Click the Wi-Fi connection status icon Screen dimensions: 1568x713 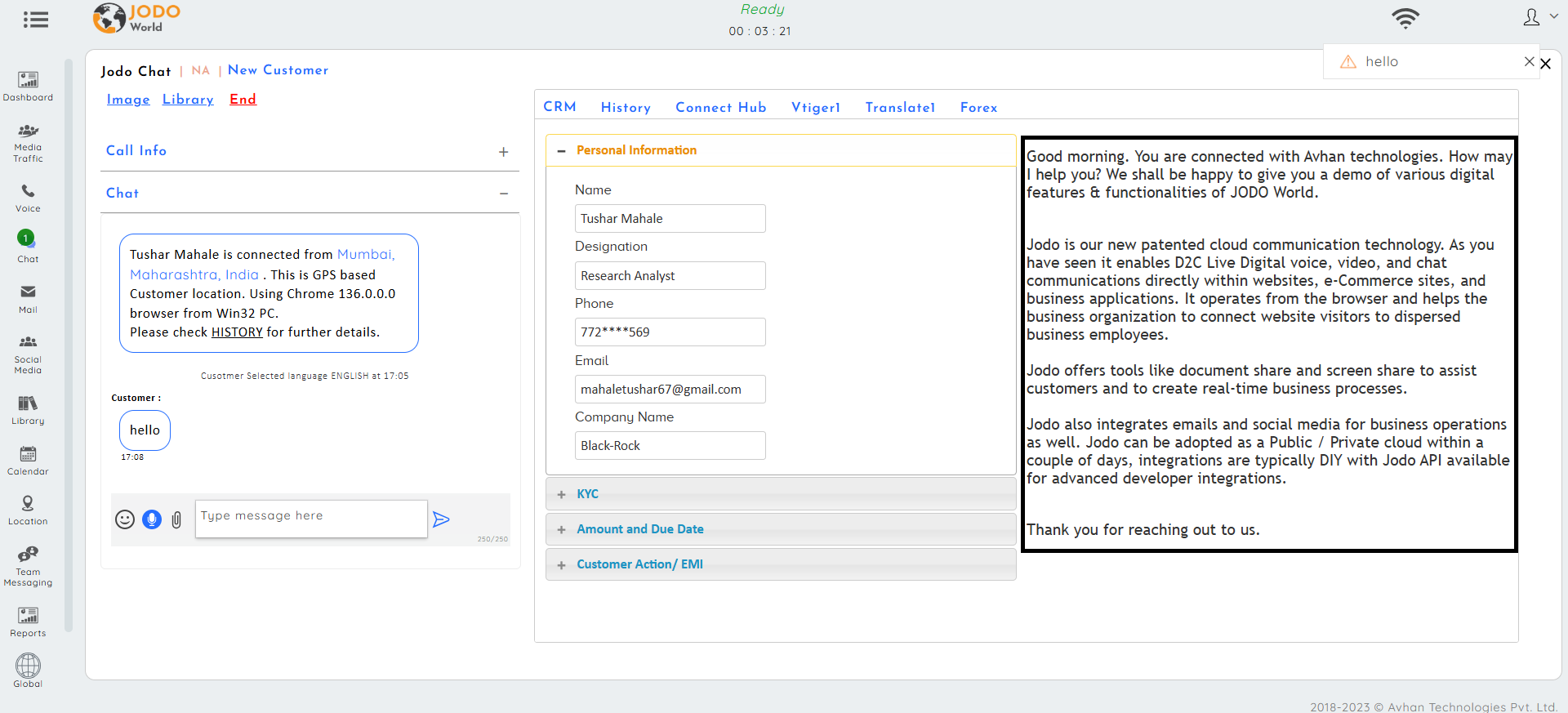click(x=1405, y=18)
